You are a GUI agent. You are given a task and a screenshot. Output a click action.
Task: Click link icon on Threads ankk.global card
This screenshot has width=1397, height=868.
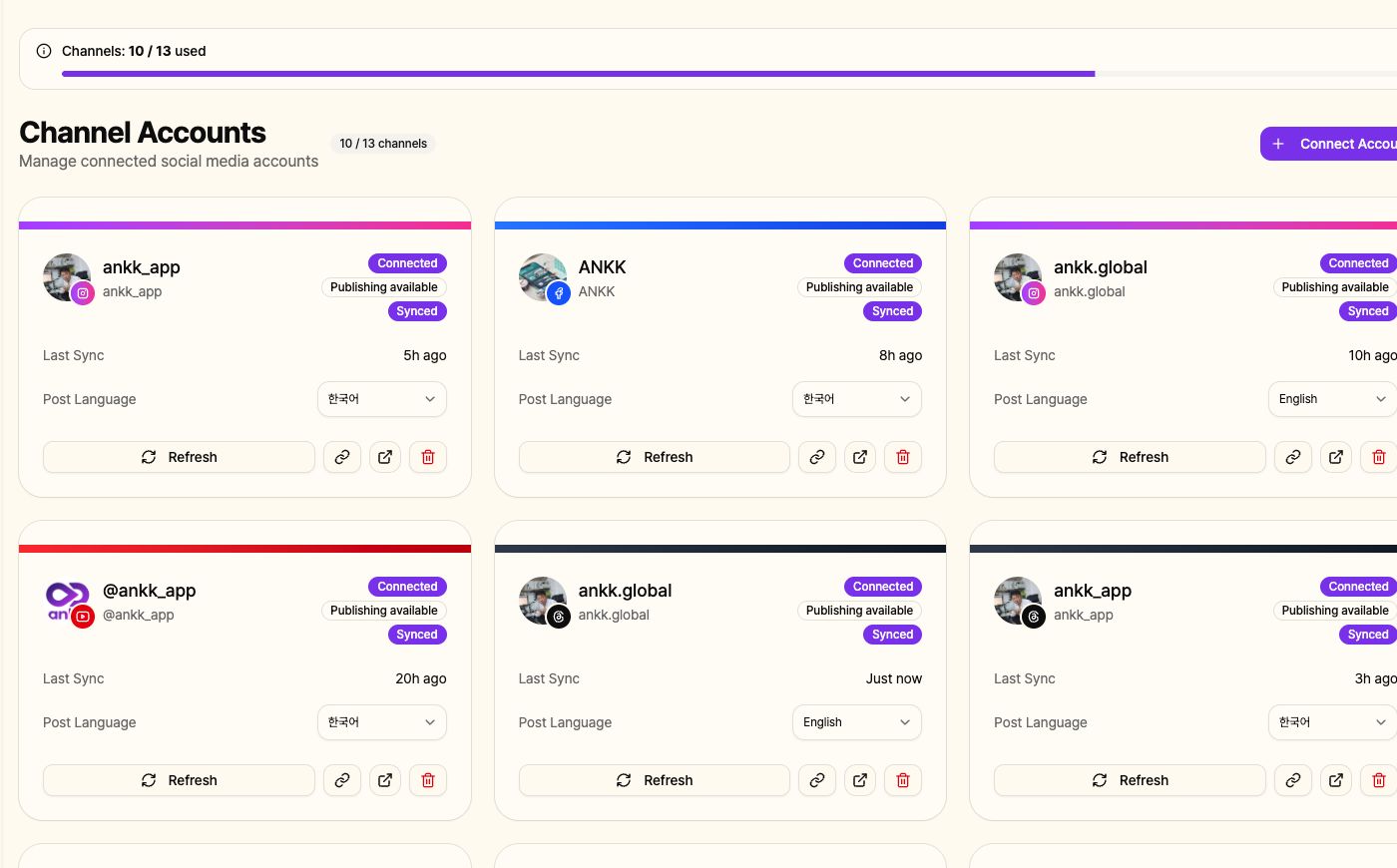click(817, 780)
